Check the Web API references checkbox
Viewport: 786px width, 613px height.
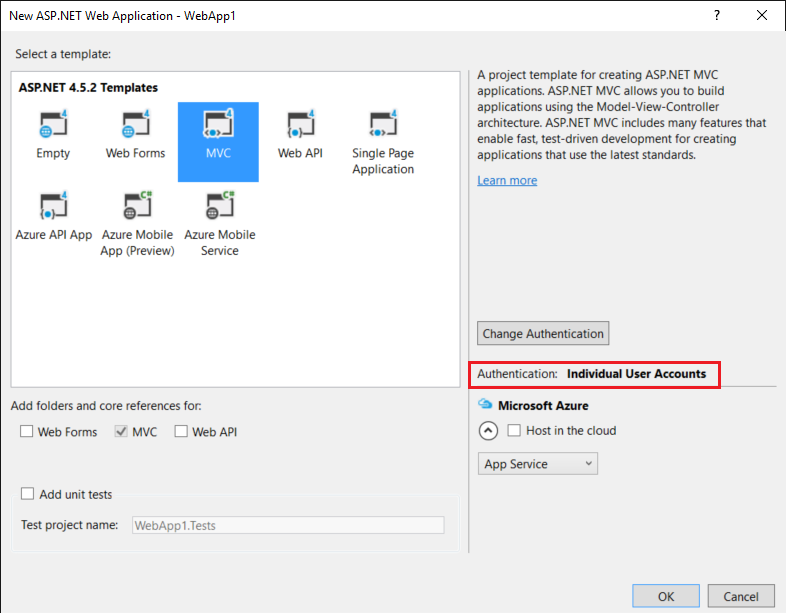pos(181,432)
